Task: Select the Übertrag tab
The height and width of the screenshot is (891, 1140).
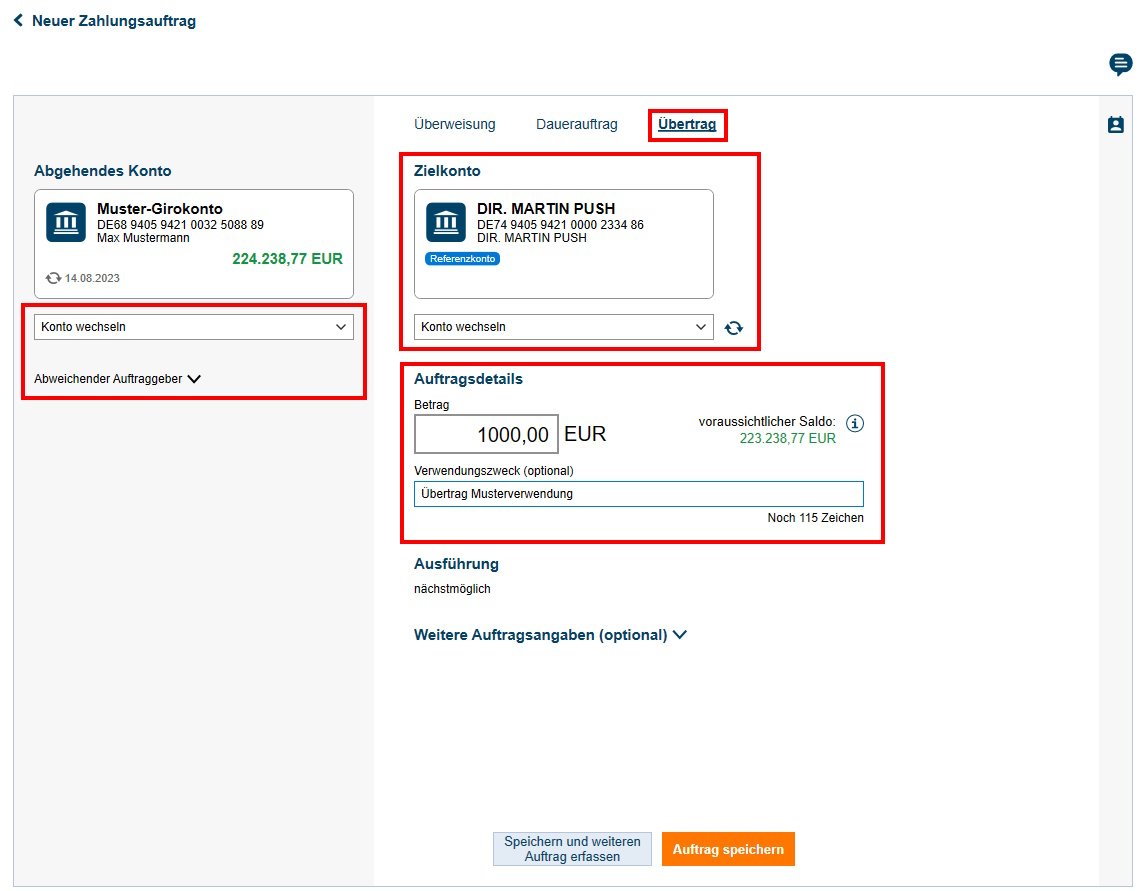Action: (687, 124)
